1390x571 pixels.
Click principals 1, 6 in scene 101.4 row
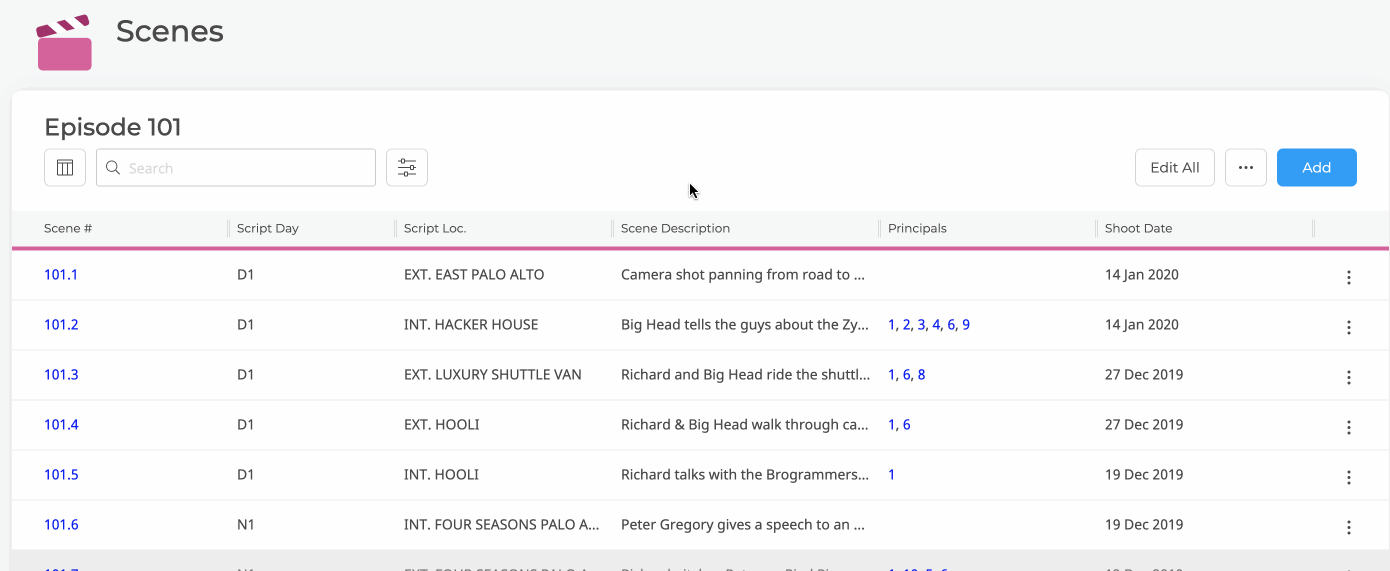coord(899,424)
